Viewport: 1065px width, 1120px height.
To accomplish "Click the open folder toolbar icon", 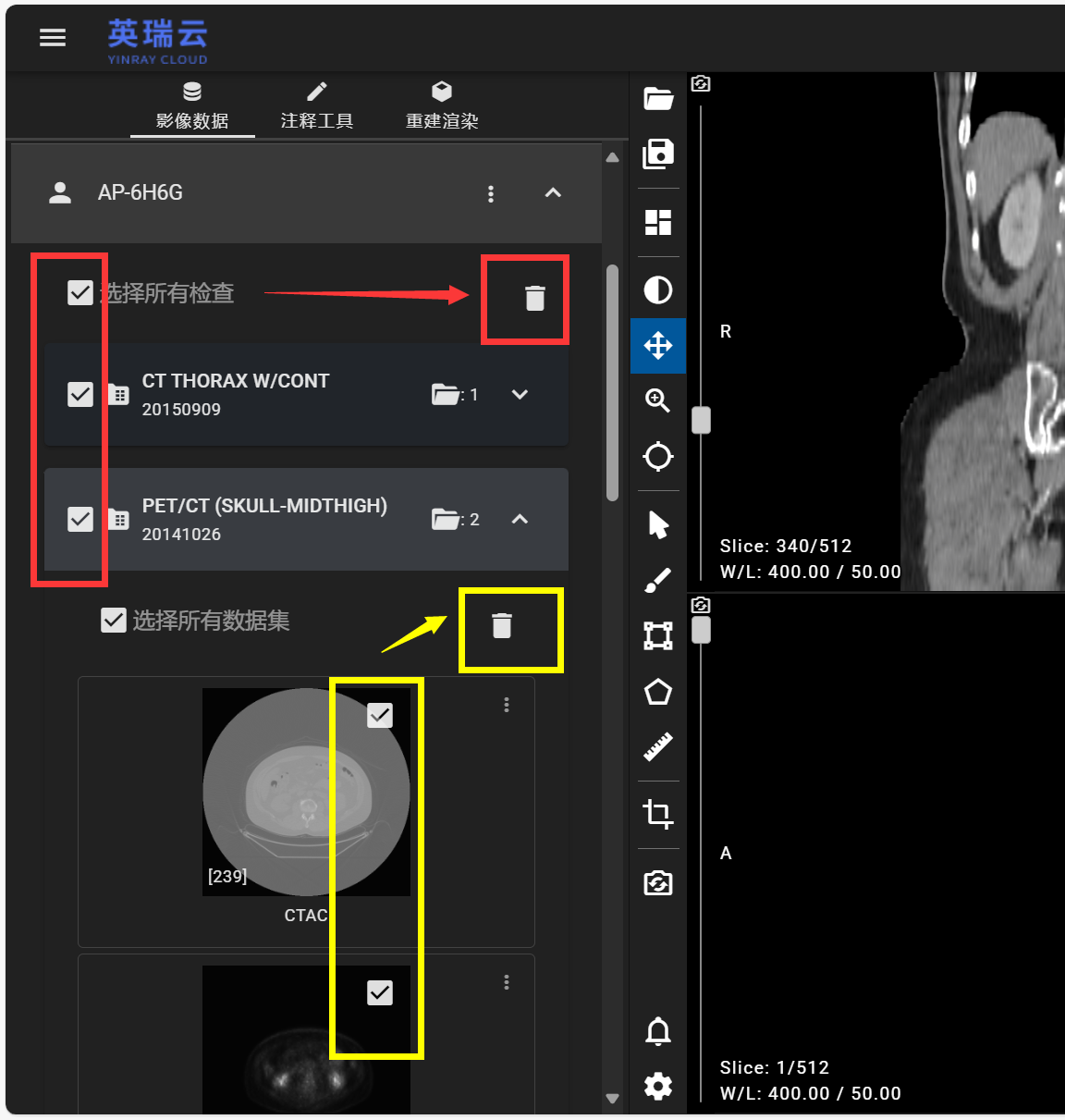I will click(658, 98).
